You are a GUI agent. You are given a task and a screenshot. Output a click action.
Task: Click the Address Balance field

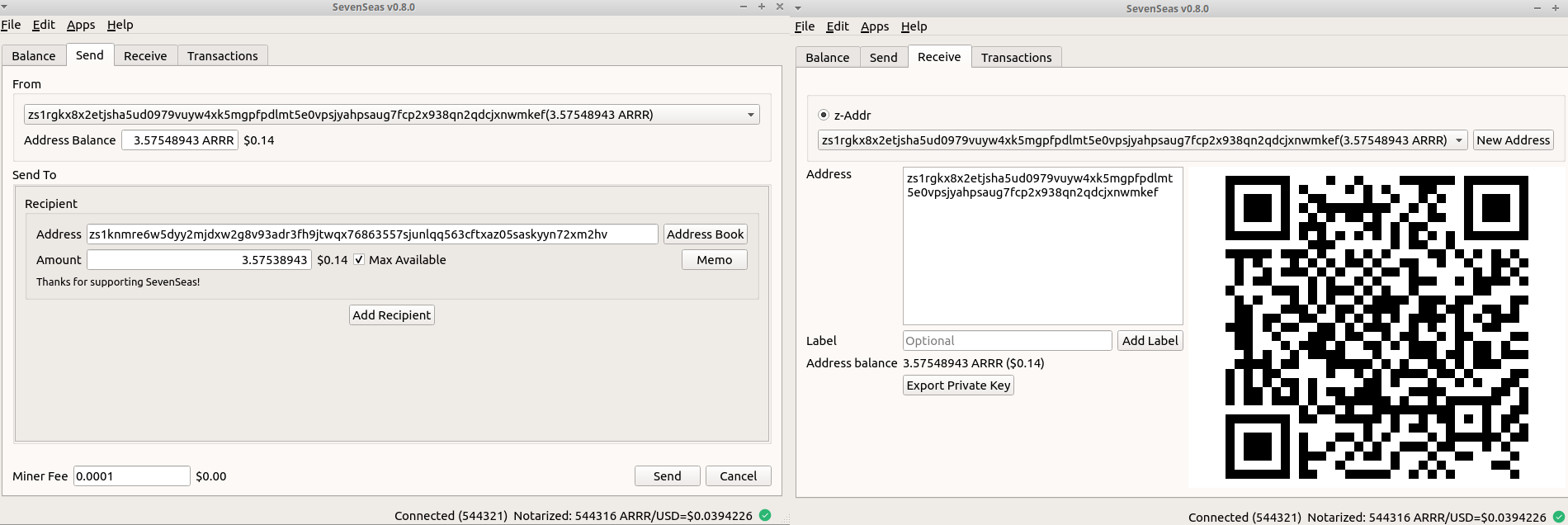pyautogui.click(x=180, y=140)
